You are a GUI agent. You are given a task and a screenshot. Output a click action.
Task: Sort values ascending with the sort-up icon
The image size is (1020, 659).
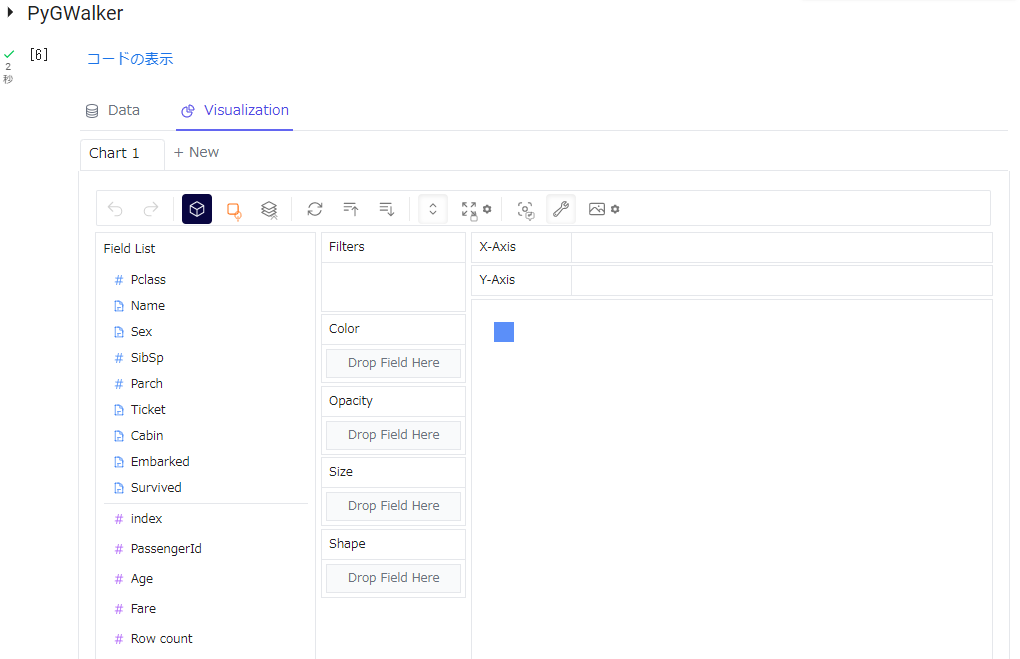(351, 209)
